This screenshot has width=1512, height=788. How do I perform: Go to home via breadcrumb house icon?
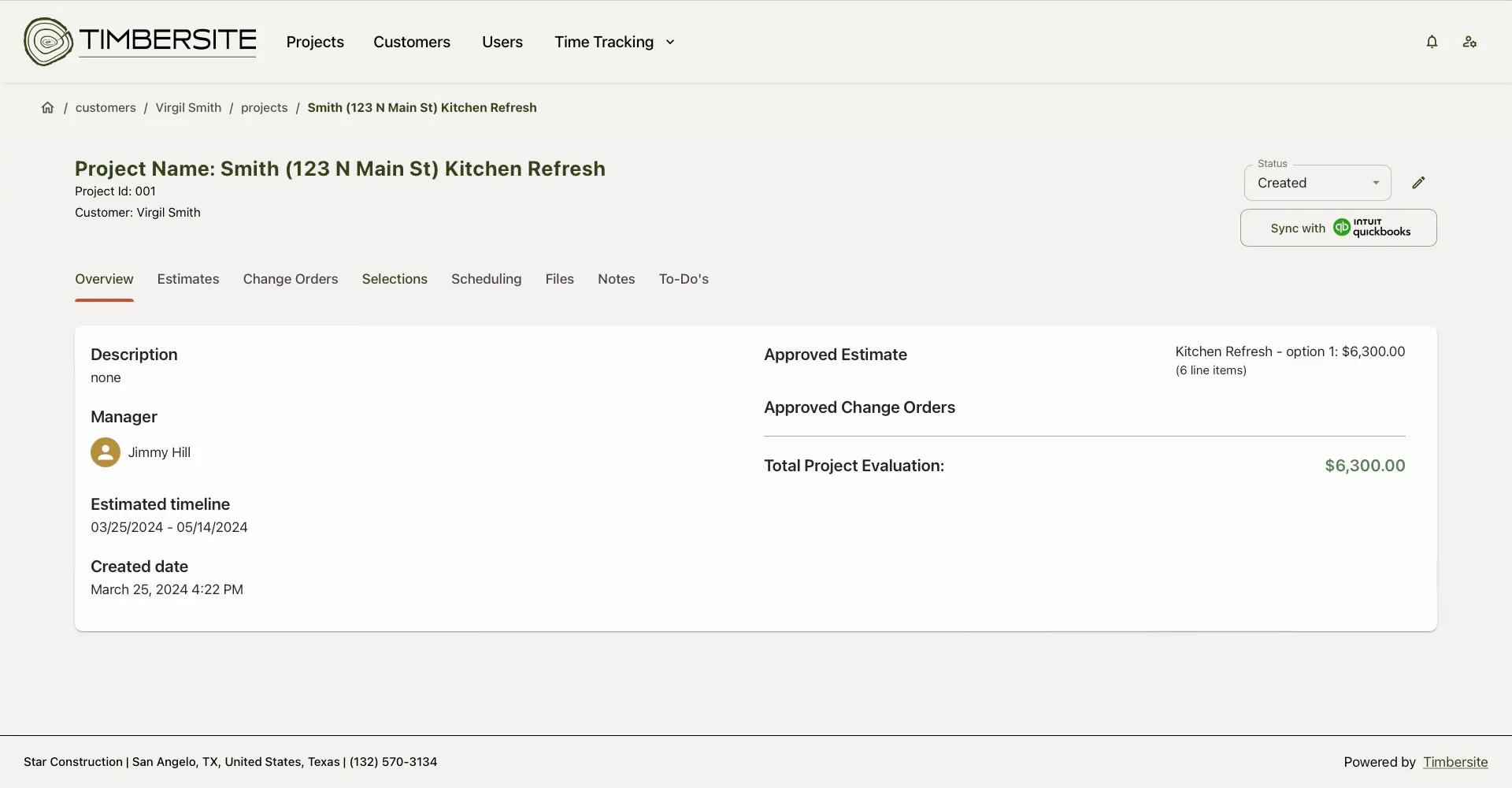click(48, 108)
